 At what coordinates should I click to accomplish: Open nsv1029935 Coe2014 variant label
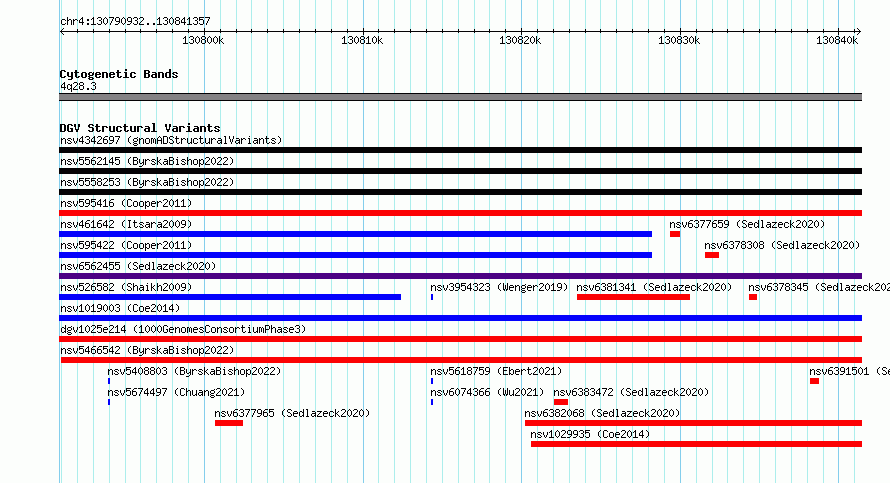click(590, 434)
